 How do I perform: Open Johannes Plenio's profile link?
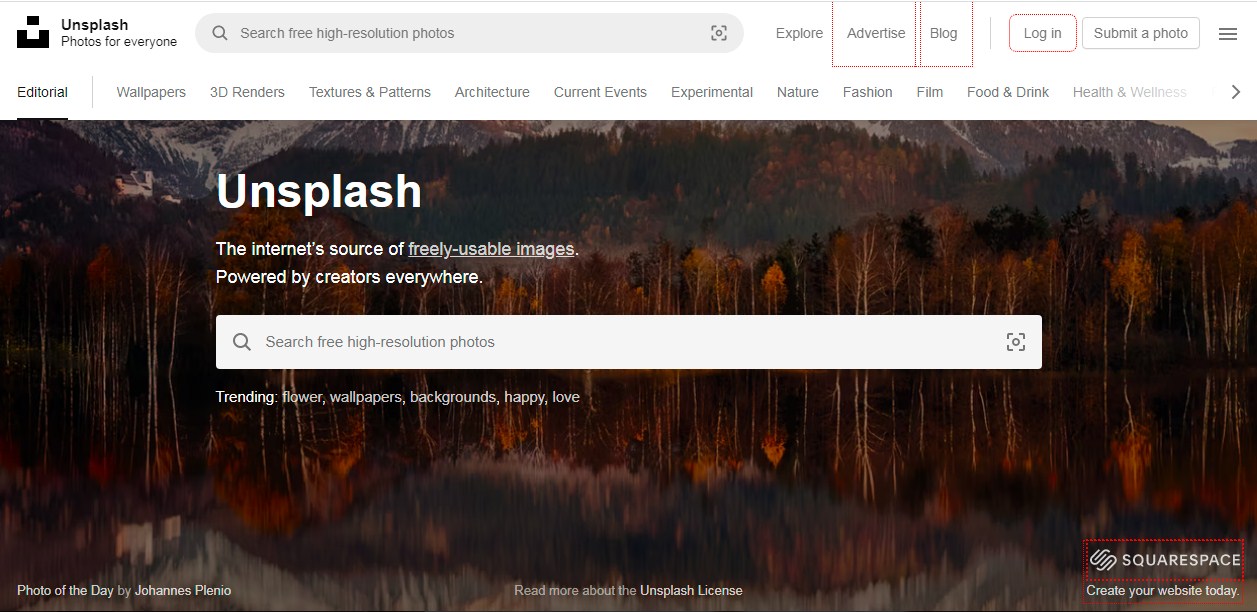coord(183,590)
